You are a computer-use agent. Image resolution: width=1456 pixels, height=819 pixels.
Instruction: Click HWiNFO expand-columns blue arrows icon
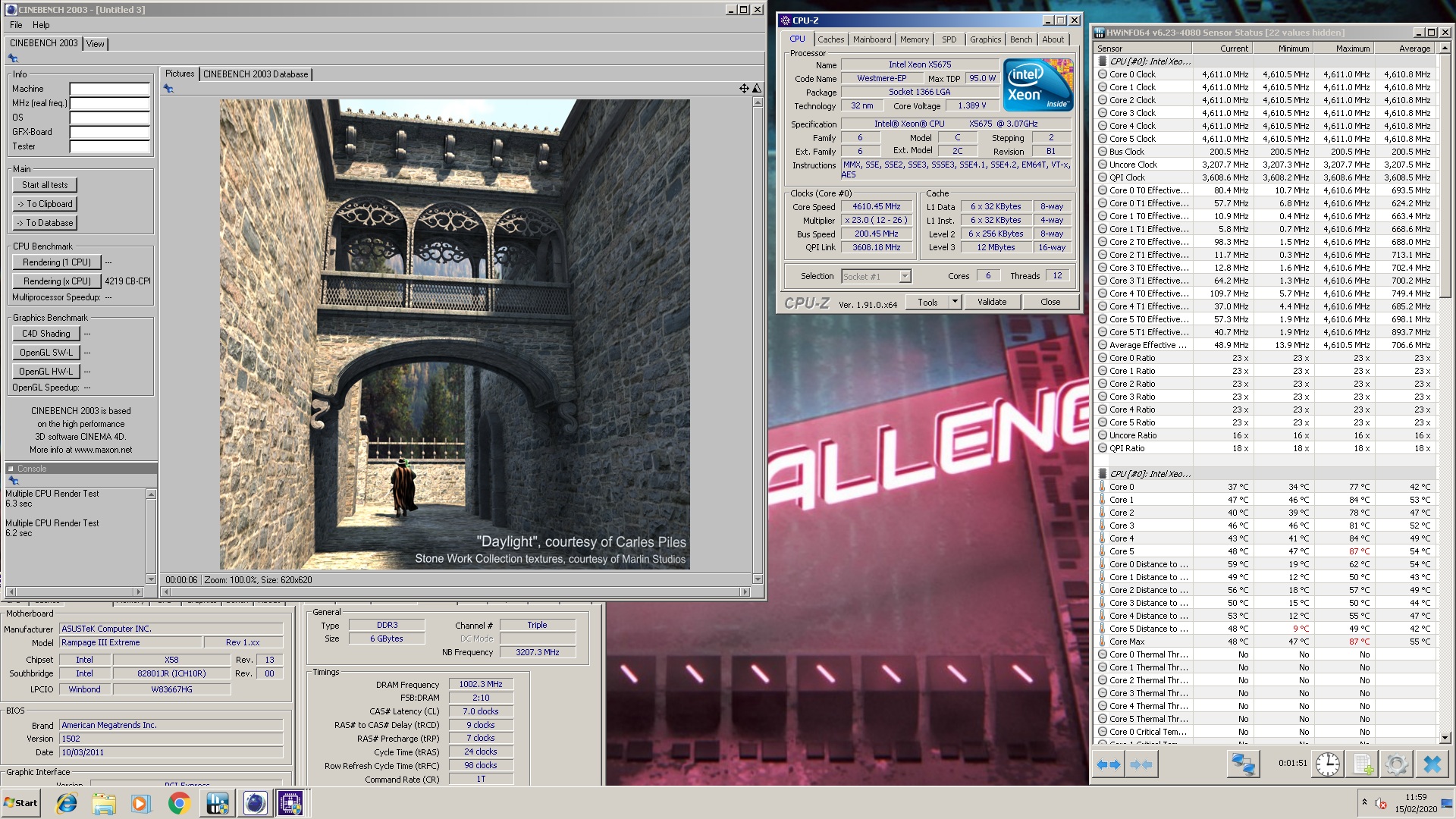1109,764
